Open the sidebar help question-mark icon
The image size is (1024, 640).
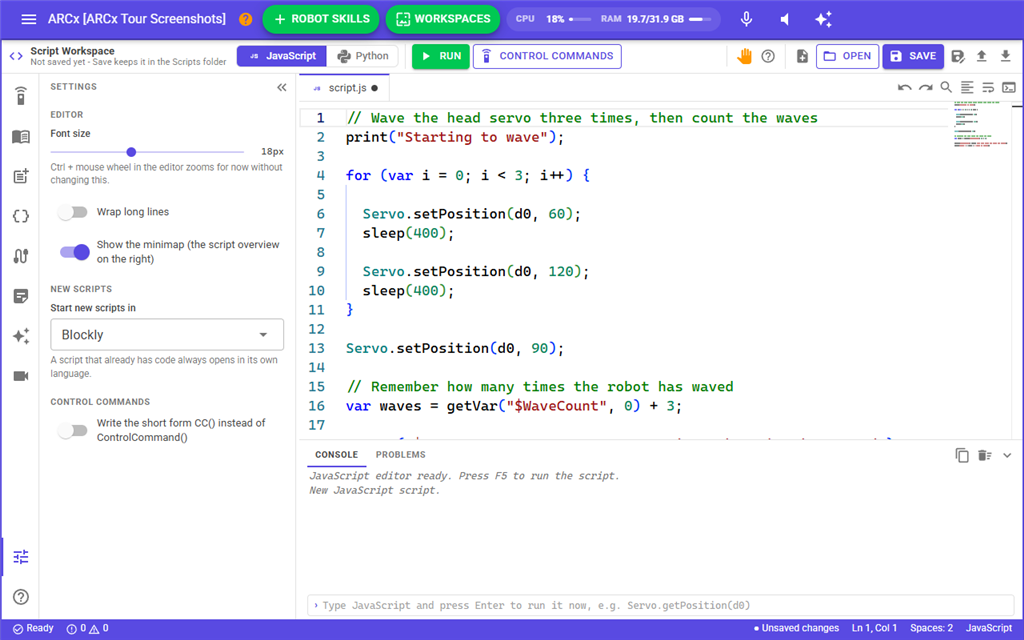click(21, 597)
